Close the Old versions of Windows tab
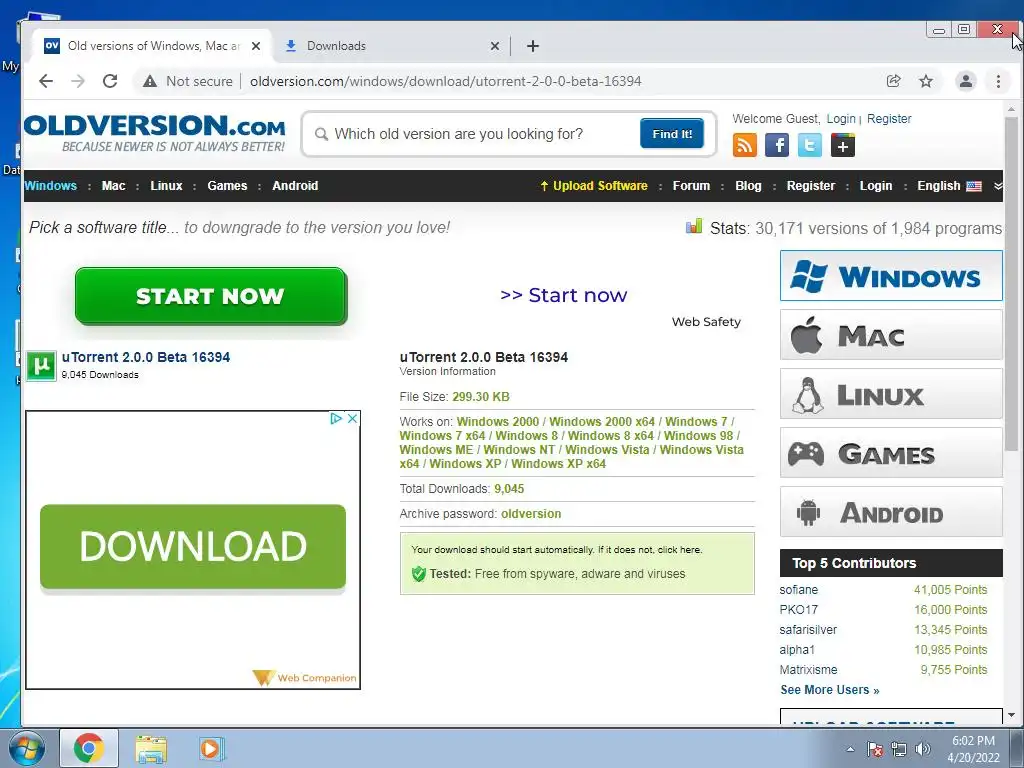 pyautogui.click(x=256, y=46)
